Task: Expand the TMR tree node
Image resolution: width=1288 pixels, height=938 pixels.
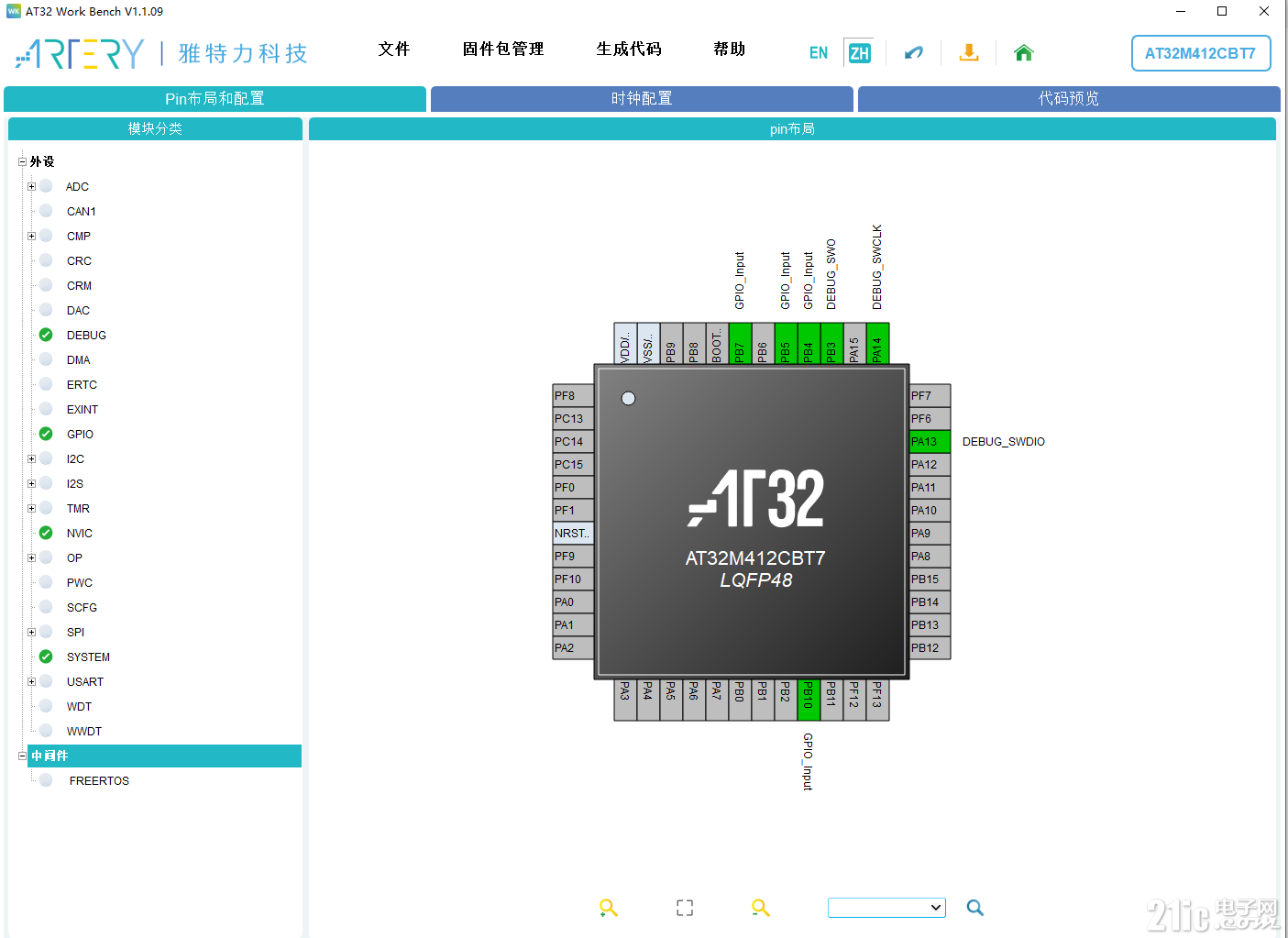Action: [31, 508]
